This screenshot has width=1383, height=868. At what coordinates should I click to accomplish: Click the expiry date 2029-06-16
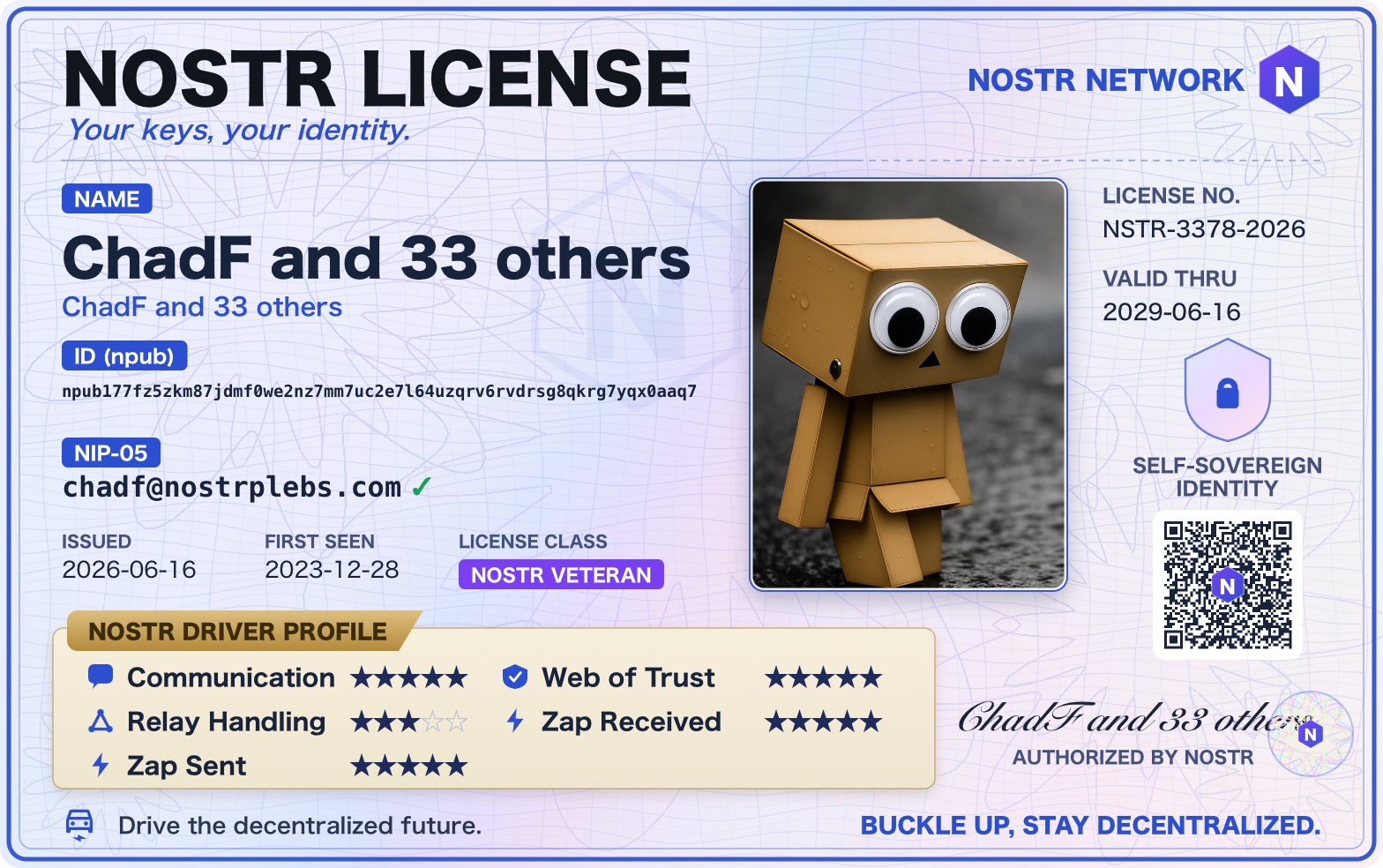(x=1171, y=312)
